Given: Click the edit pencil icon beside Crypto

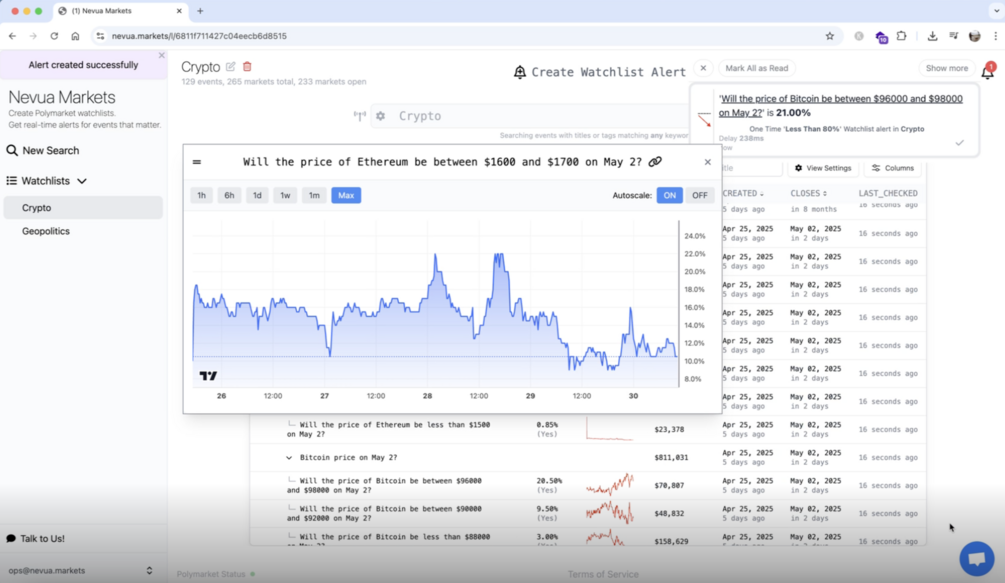Looking at the screenshot, I should tap(231, 67).
